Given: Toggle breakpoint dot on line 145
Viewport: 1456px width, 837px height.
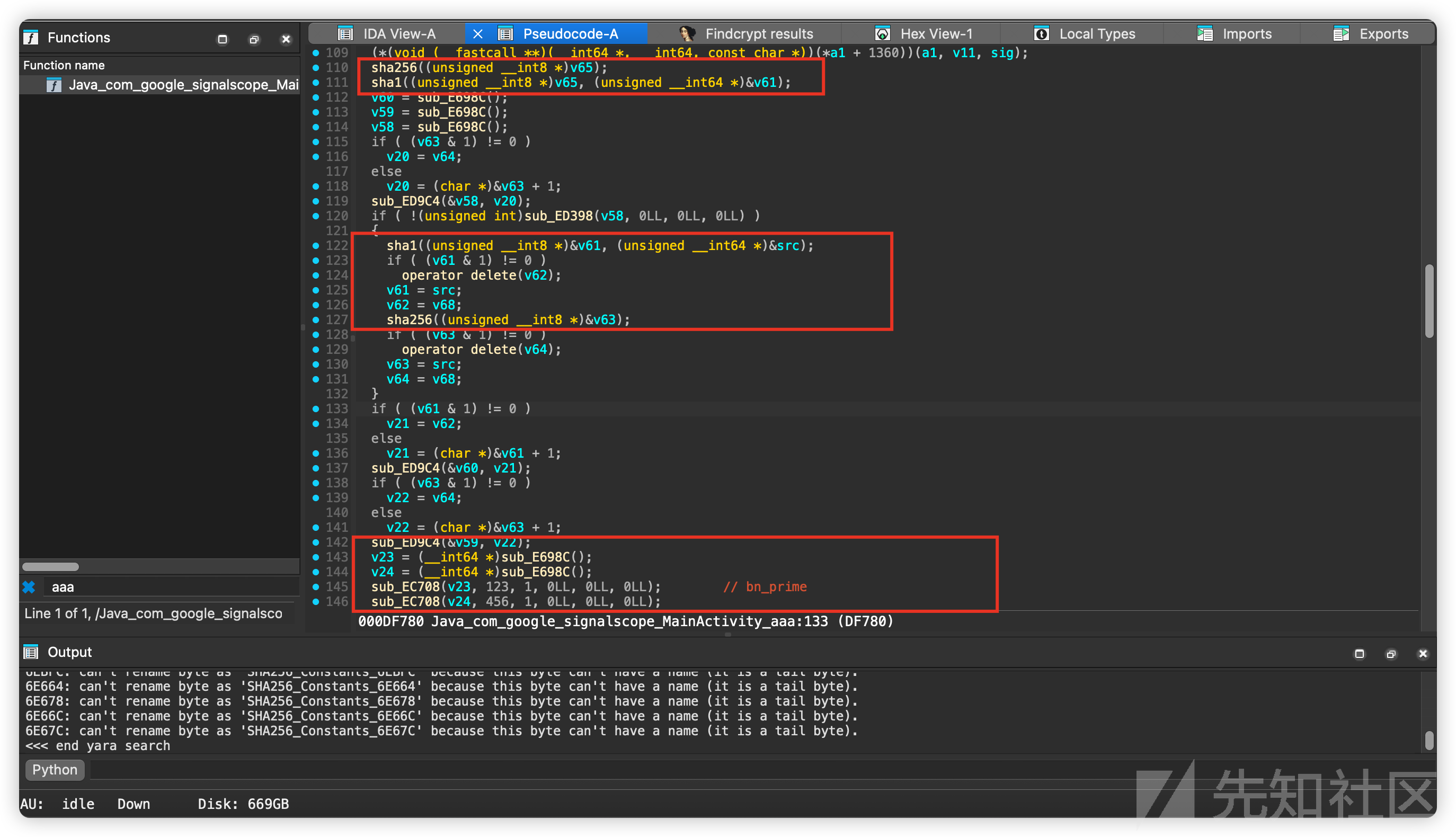Looking at the screenshot, I should tap(316, 586).
